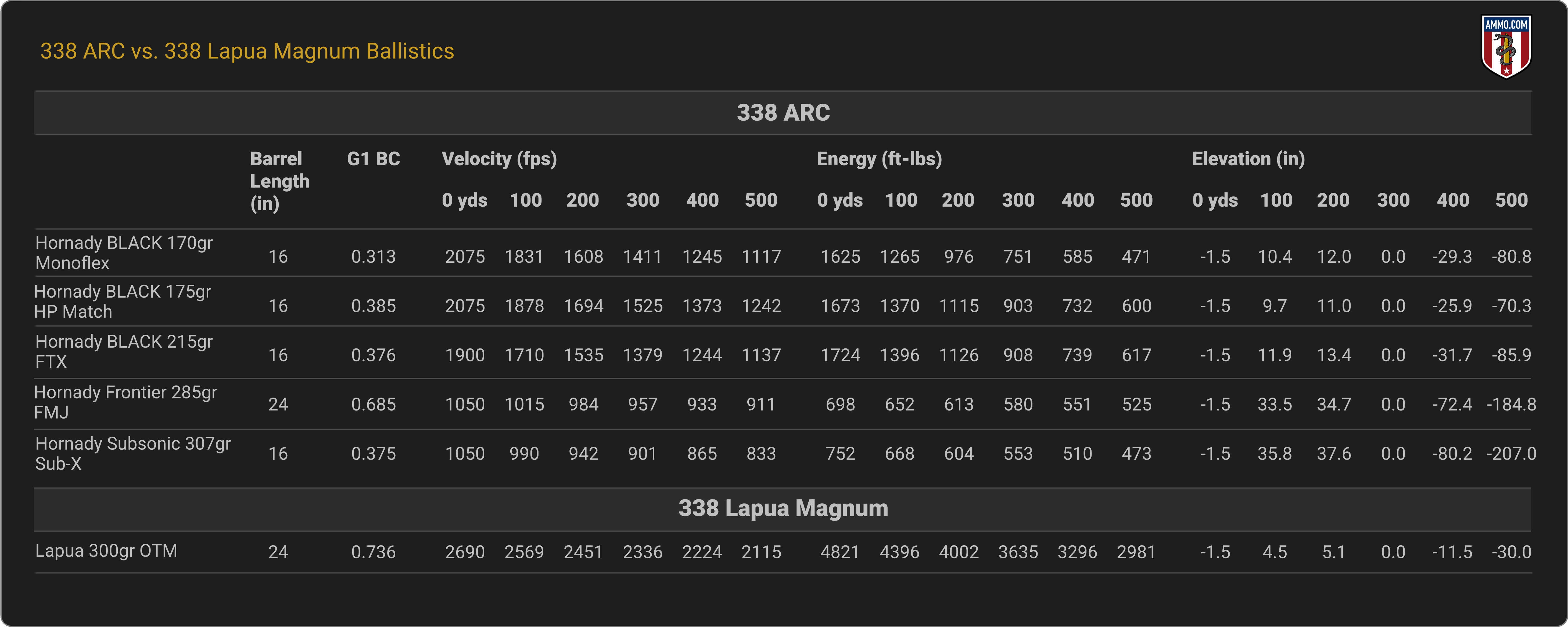Click the G1 BC value 0.375

pyautogui.click(x=374, y=454)
